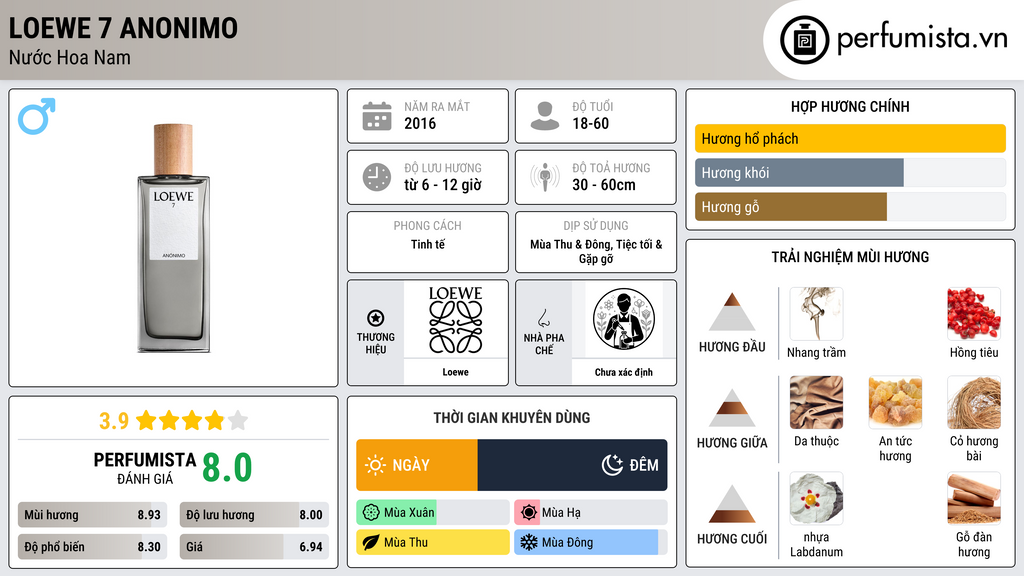1024x576 pixels.
Task: Click the Mùa Đông season bar
Action: coord(590,542)
